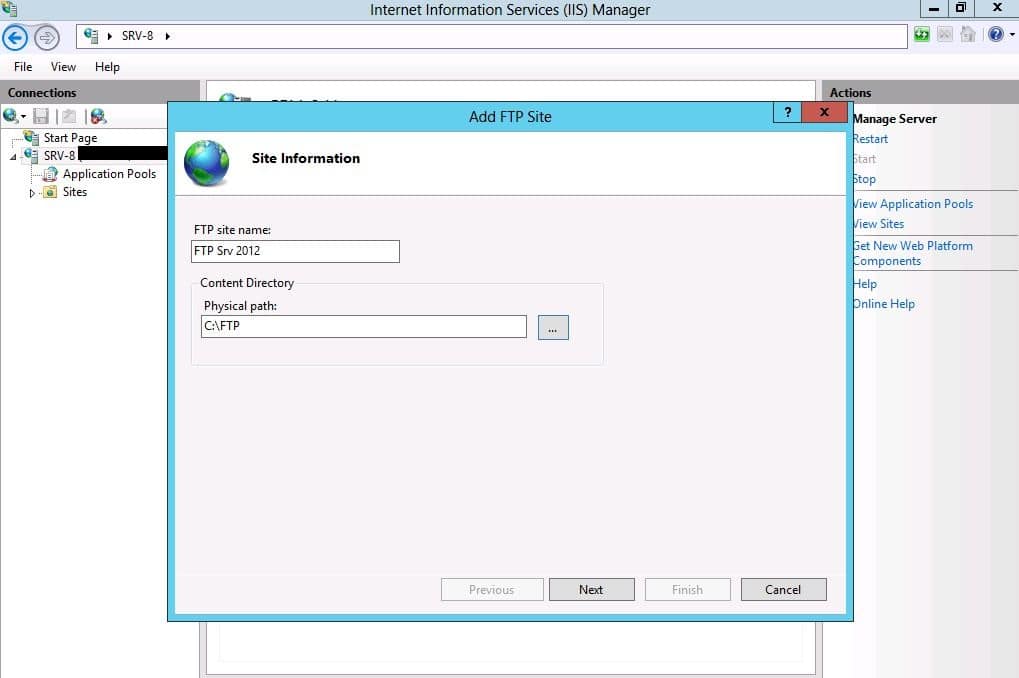
Task: Click the Delete Connection icon in Connections toolbar
Action: [98, 116]
